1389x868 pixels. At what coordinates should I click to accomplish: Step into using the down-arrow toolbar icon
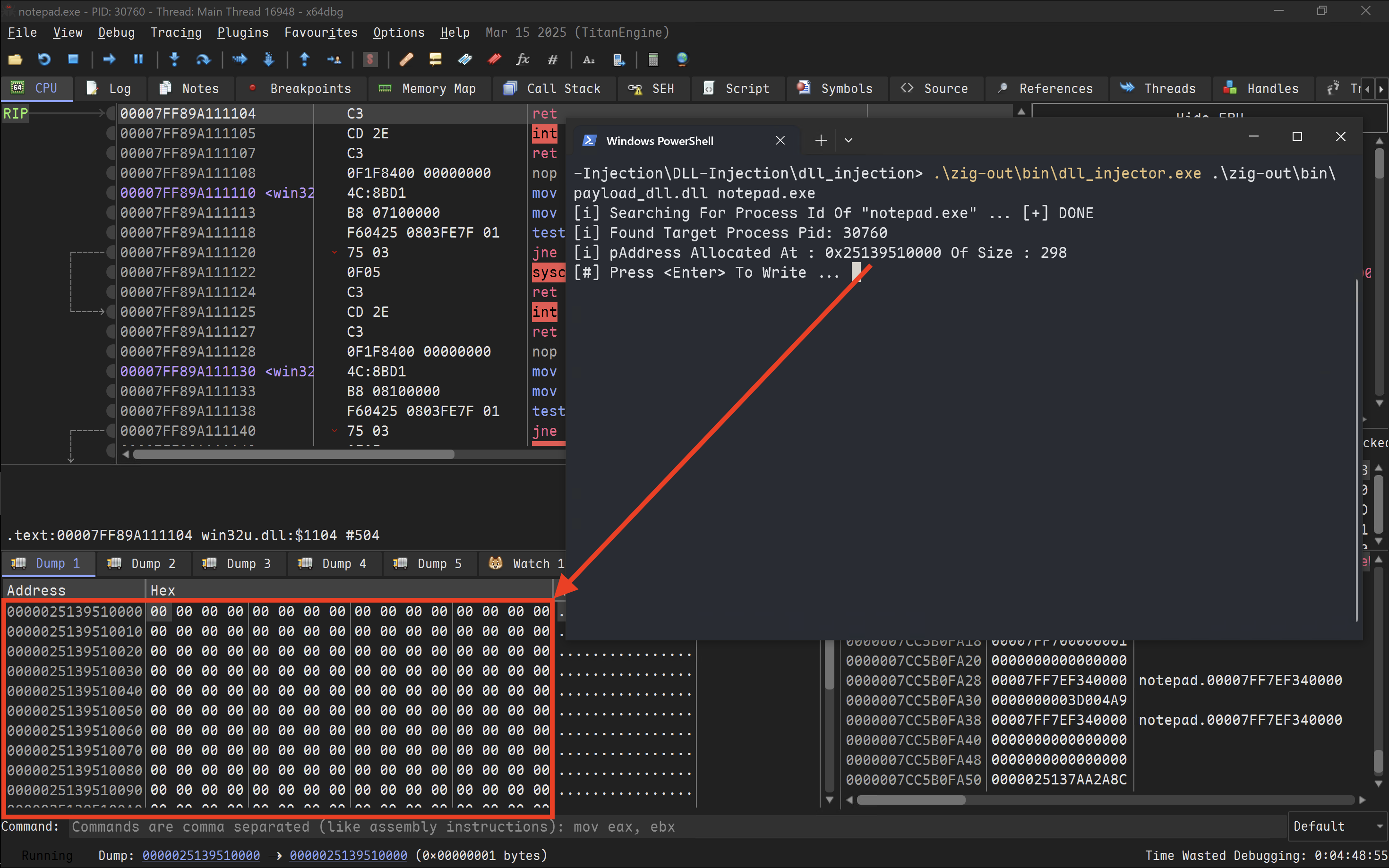click(x=174, y=59)
